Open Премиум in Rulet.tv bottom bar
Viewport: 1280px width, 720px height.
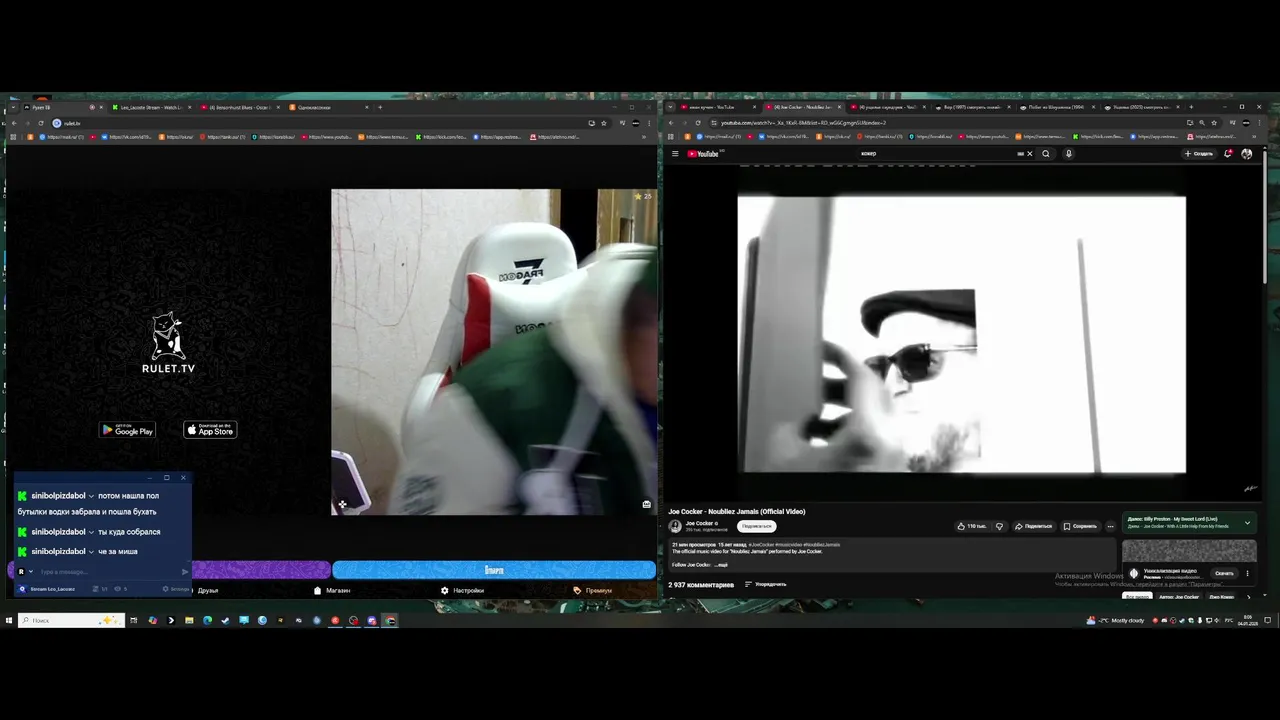point(592,590)
